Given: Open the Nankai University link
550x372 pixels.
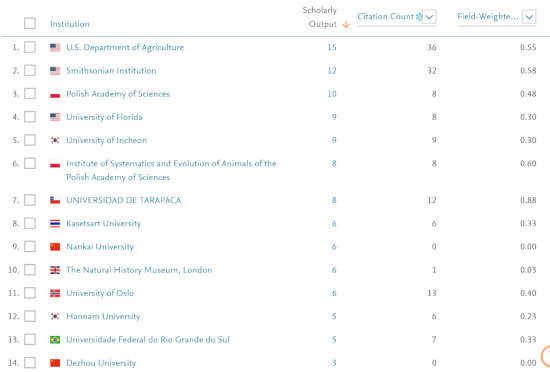Looking at the screenshot, I should point(100,247).
